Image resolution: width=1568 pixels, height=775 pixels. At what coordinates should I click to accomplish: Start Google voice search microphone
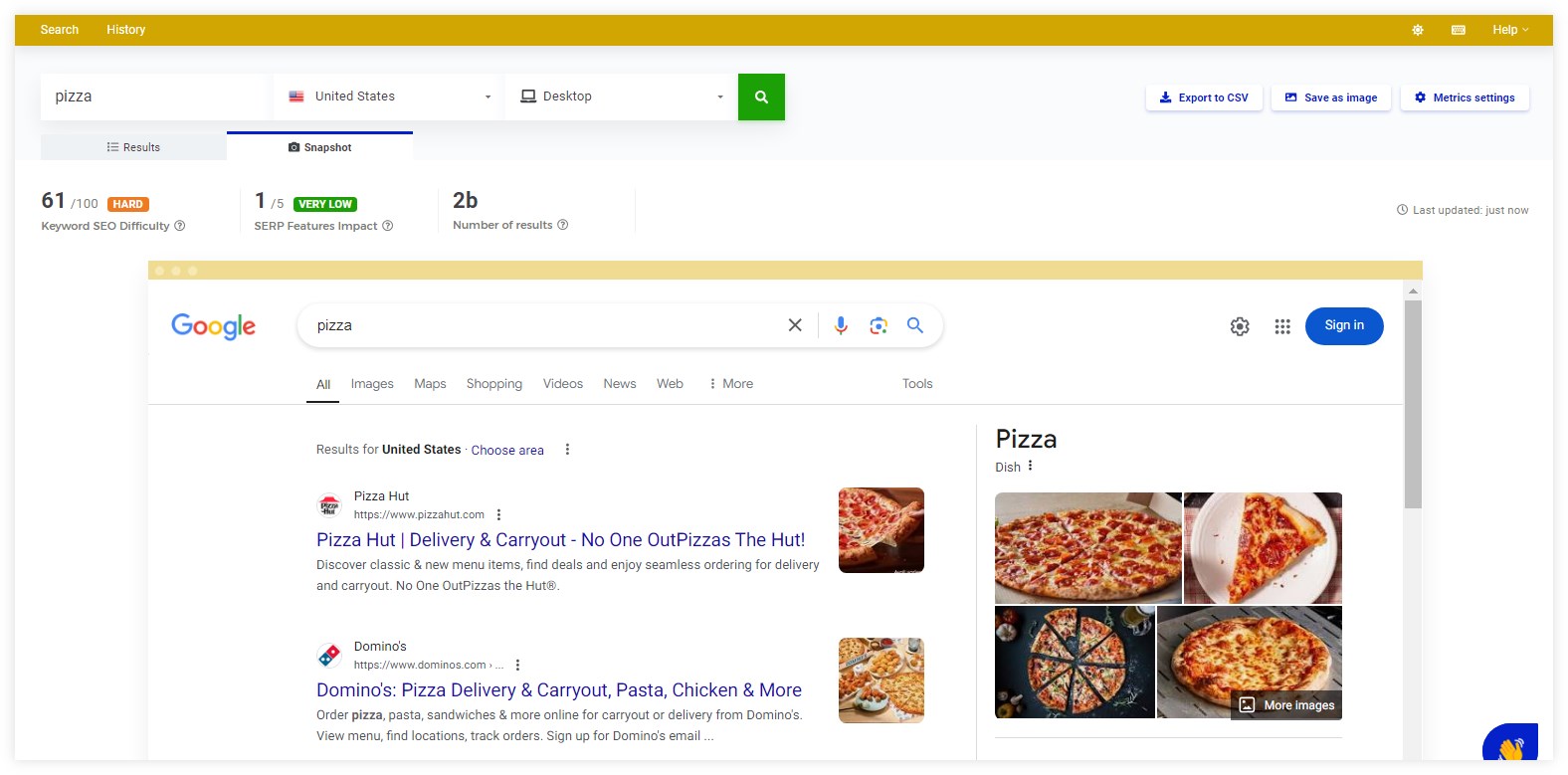coord(841,325)
